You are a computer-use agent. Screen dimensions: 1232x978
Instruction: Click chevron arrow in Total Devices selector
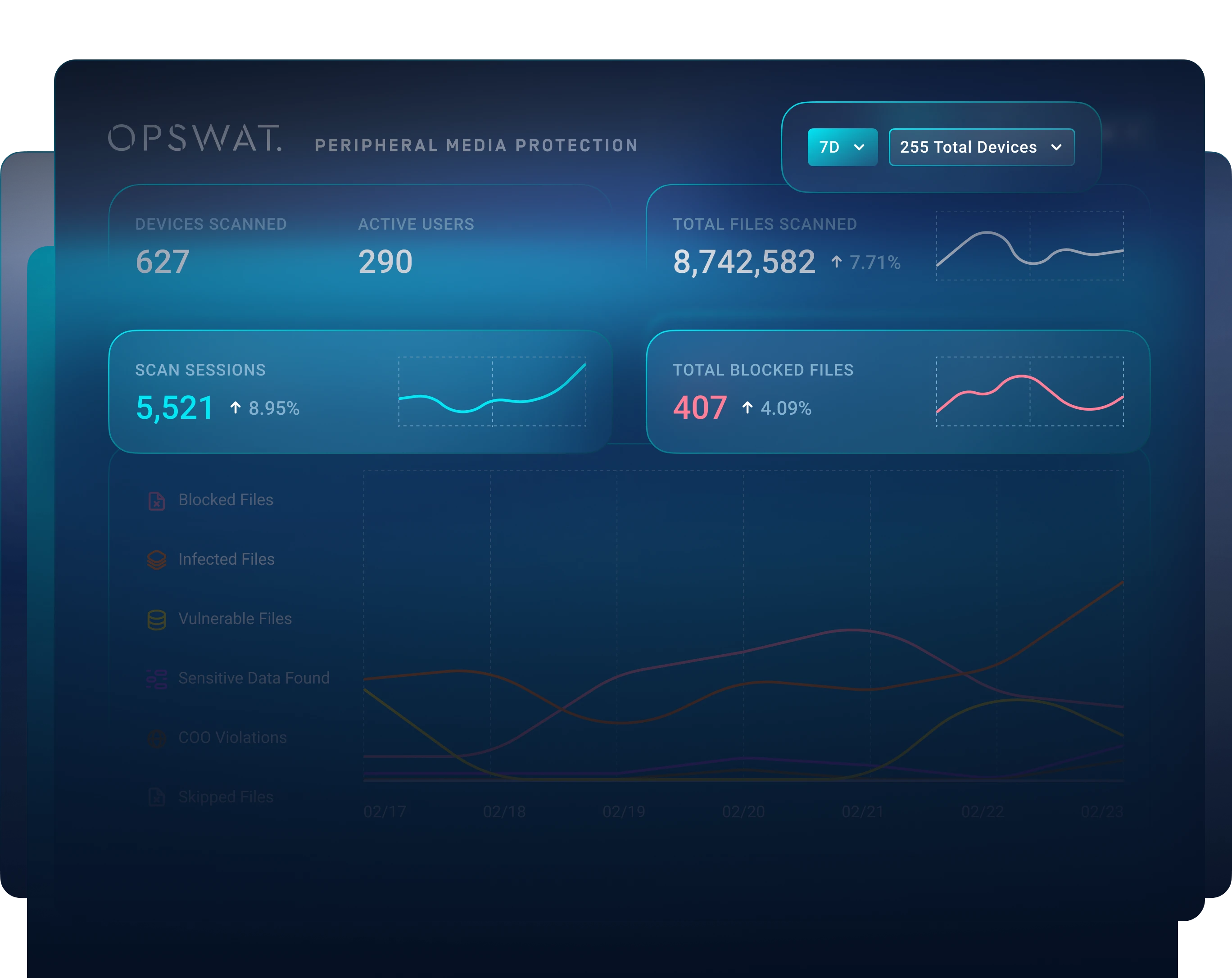(x=1056, y=147)
